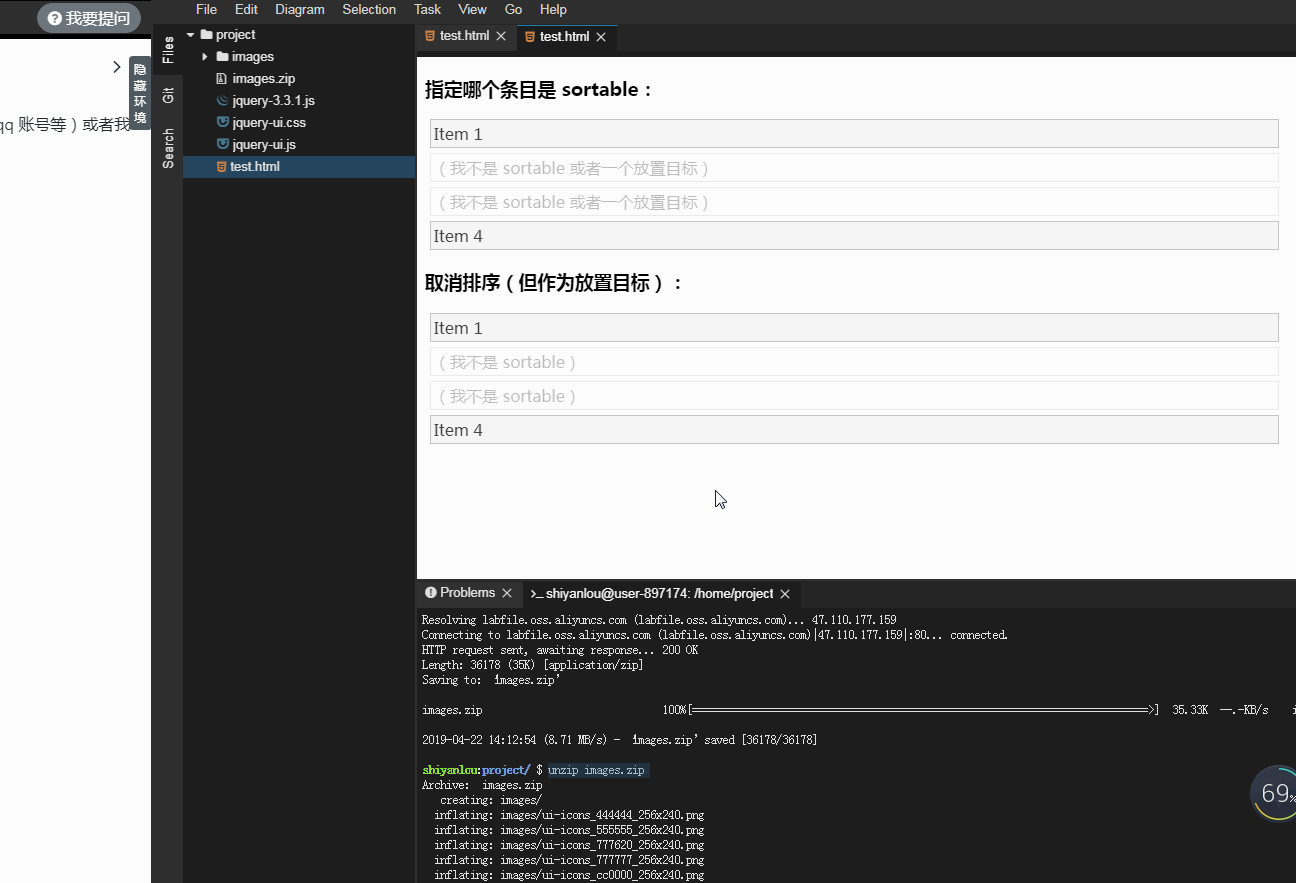Image resolution: width=1296 pixels, height=883 pixels.
Task: Switch to the first test.html editor tab
Action: [x=465, y=36]
